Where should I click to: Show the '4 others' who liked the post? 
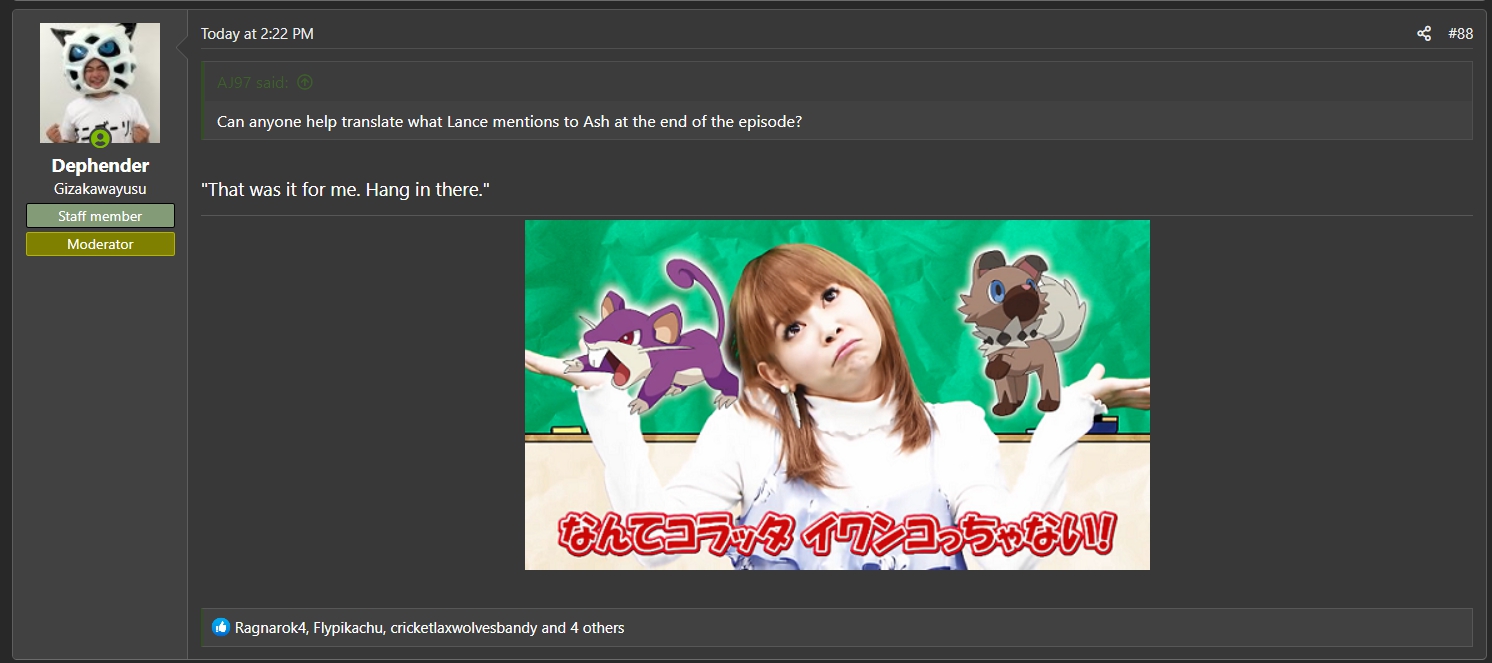[597, 628]
